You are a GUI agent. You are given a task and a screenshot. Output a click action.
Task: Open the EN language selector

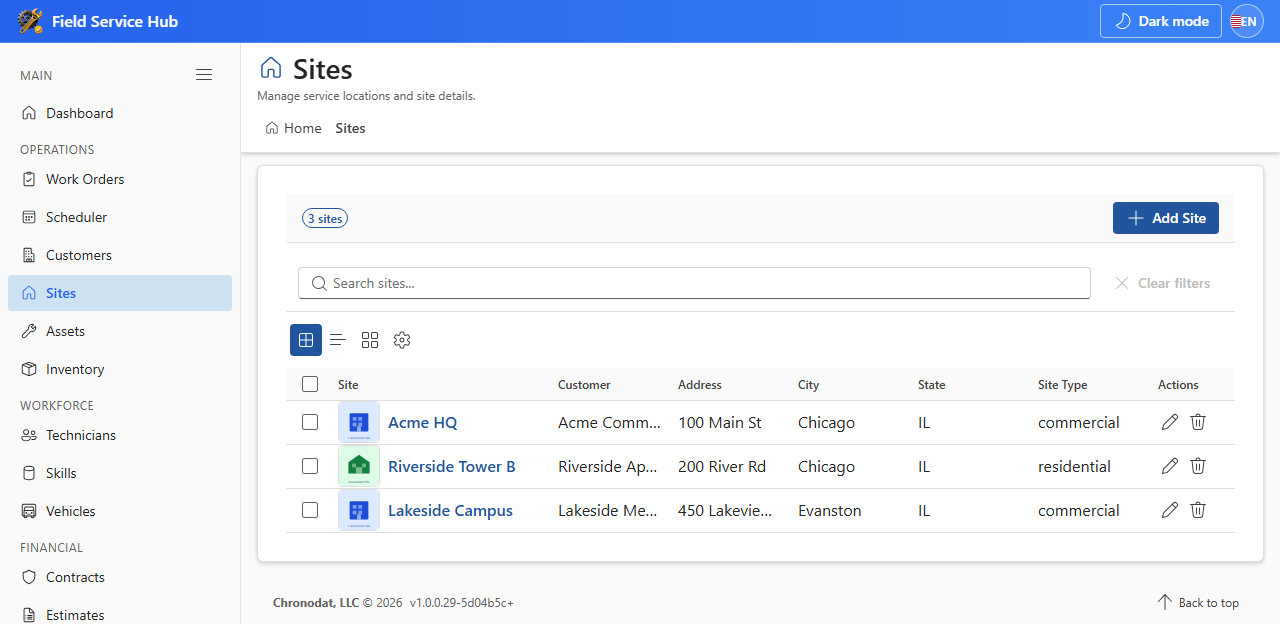point(1247,21)
